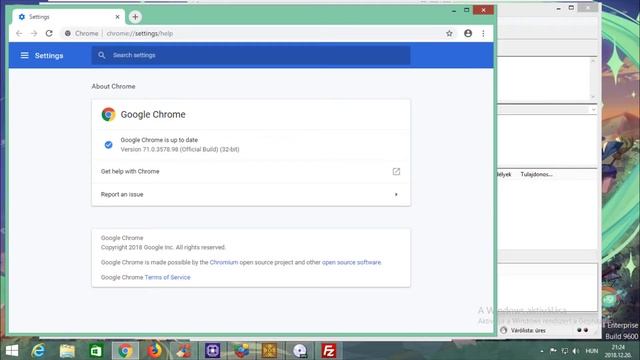Click the external link icon for help
The image size is (640, 360).
tap(396, 171)
